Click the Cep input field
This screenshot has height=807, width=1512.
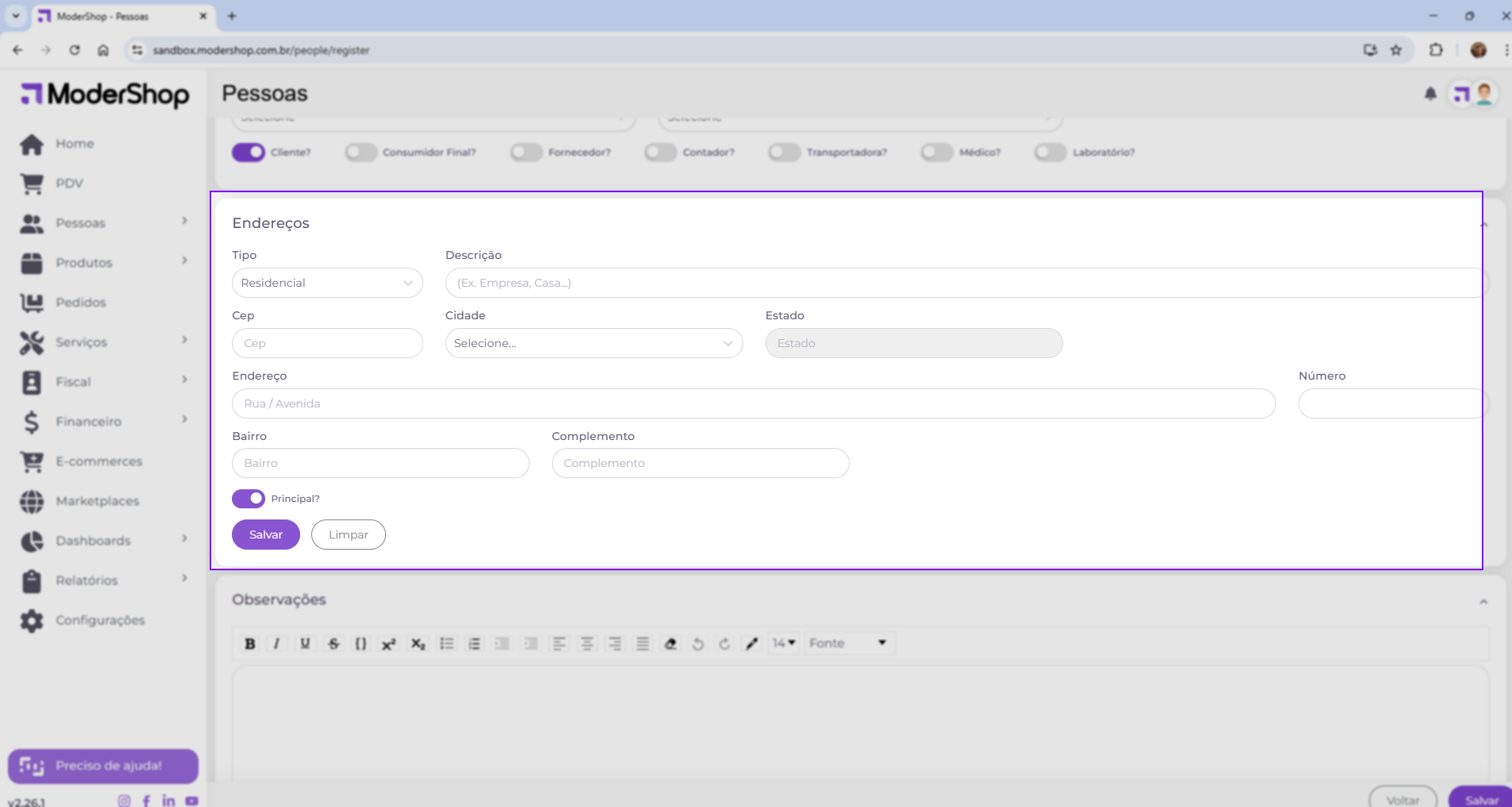click(x=327, y=343)
